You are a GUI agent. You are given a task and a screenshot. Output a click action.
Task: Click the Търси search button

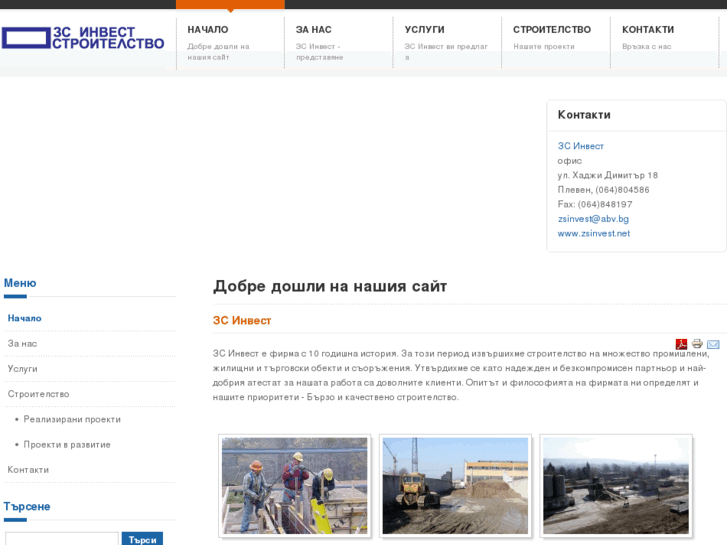(x=142, y=539)
